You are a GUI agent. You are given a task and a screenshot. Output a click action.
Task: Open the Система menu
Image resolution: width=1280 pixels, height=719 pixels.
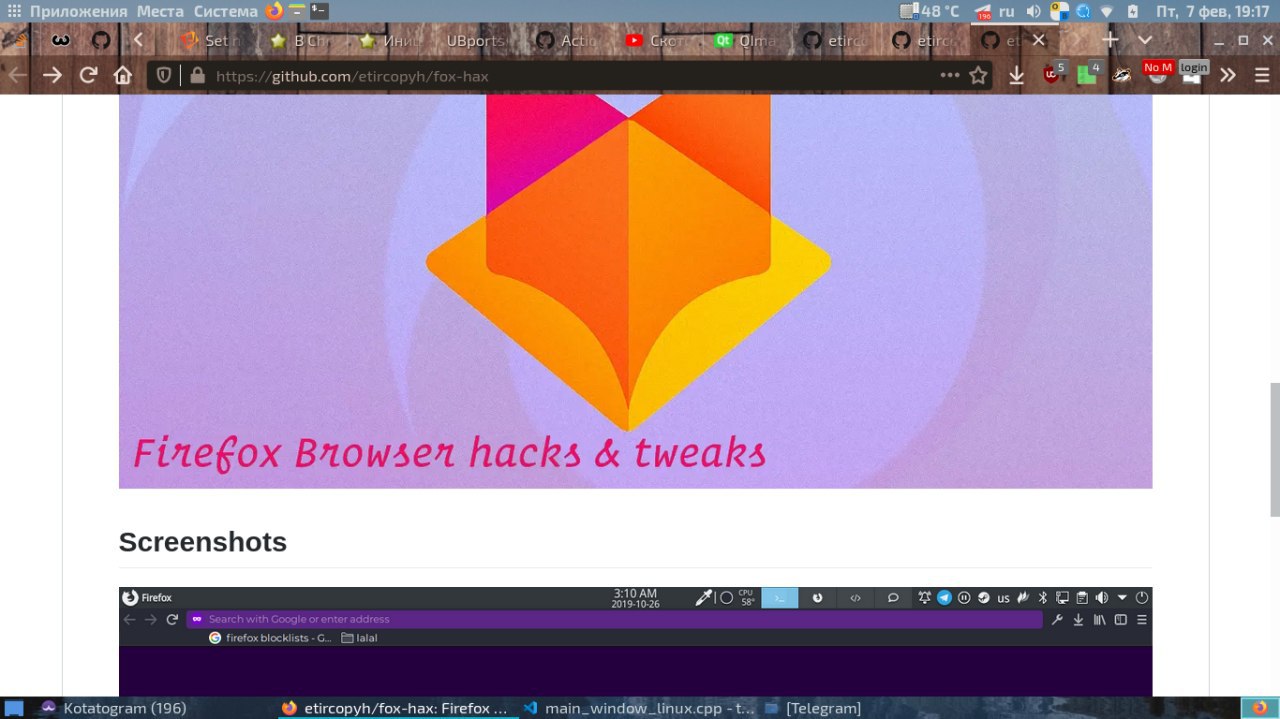click(x=225, y=11)
